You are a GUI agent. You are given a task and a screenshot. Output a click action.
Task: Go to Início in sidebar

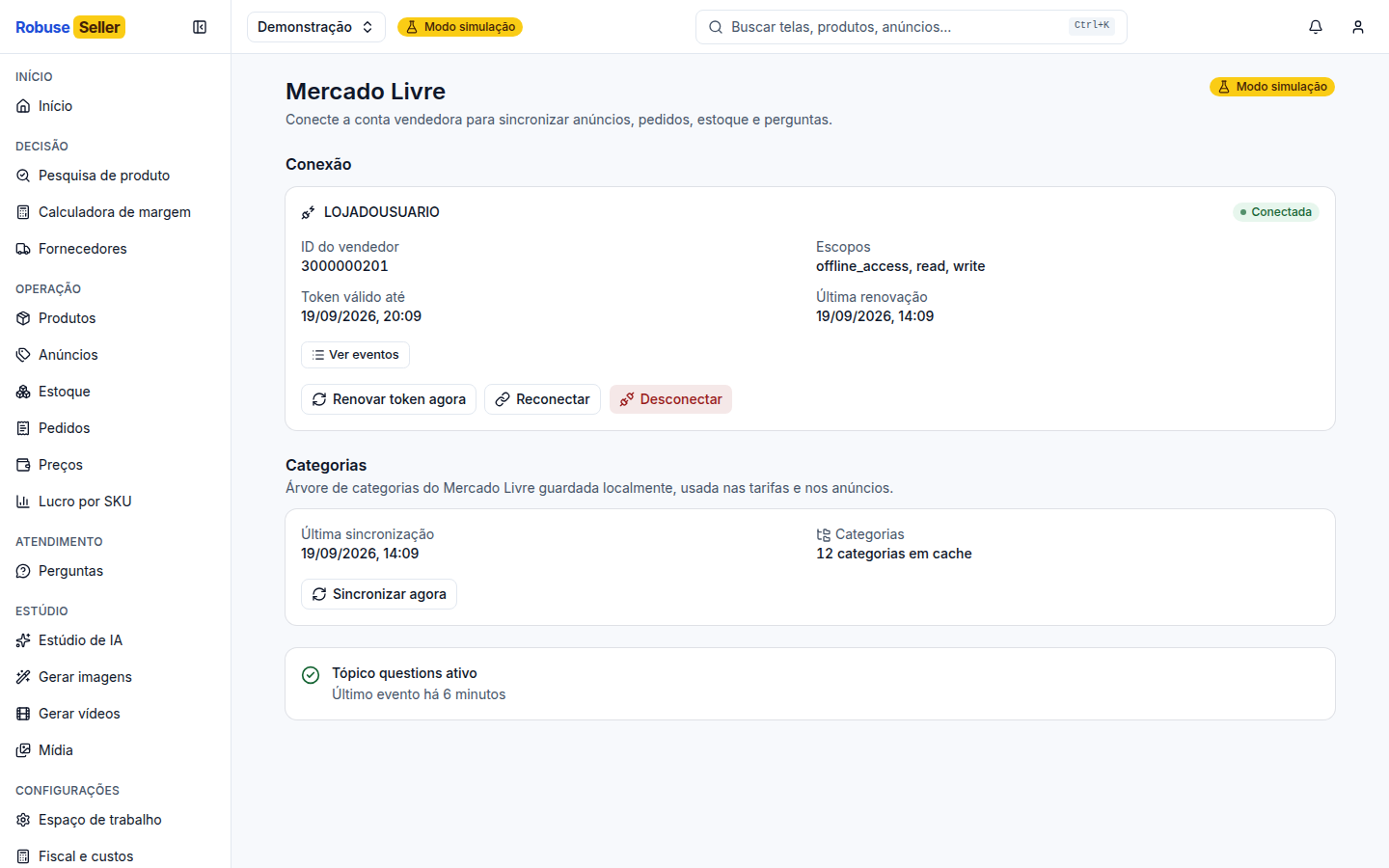[116, 106]
